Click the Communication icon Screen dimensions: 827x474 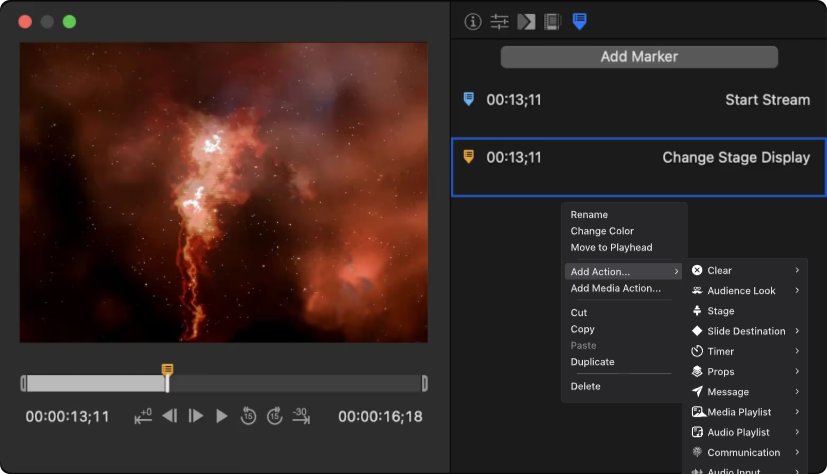point(697,452)
